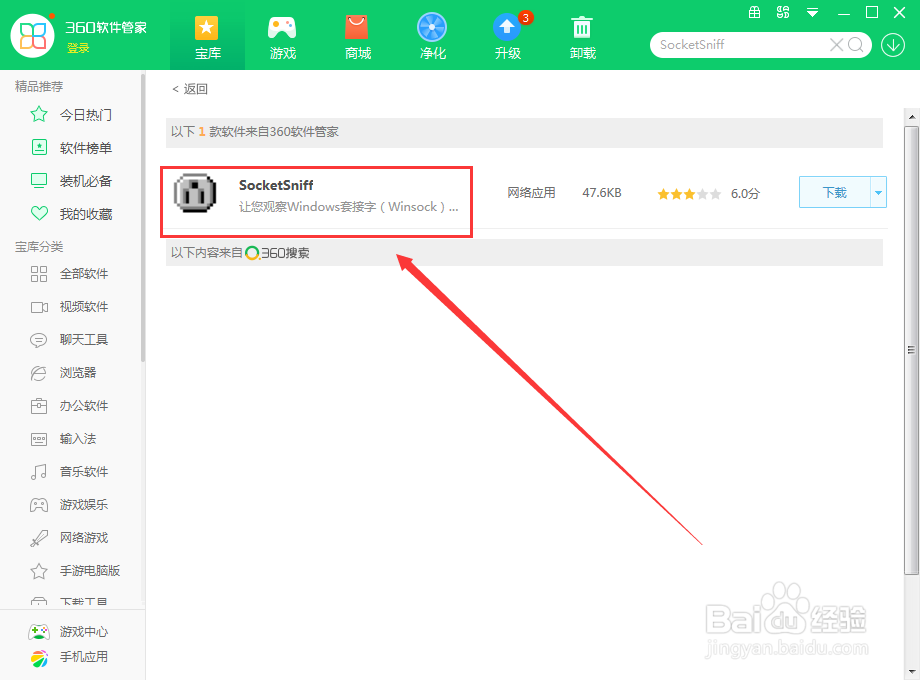Click the music note icon beside 音乐软件
This screenshot has height=680, width=920.
(x=39, y=472)
